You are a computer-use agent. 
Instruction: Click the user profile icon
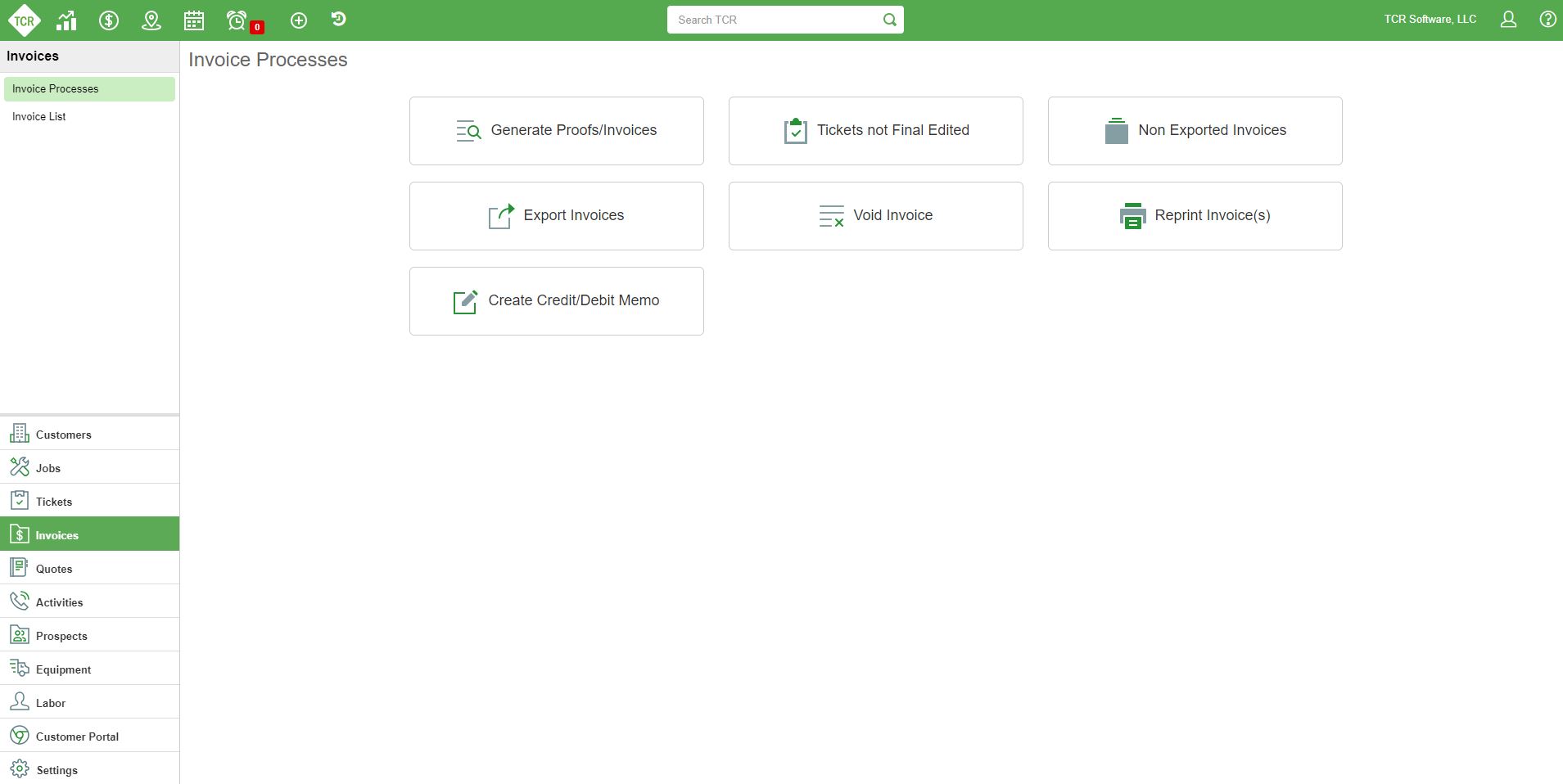(1508, 20)
